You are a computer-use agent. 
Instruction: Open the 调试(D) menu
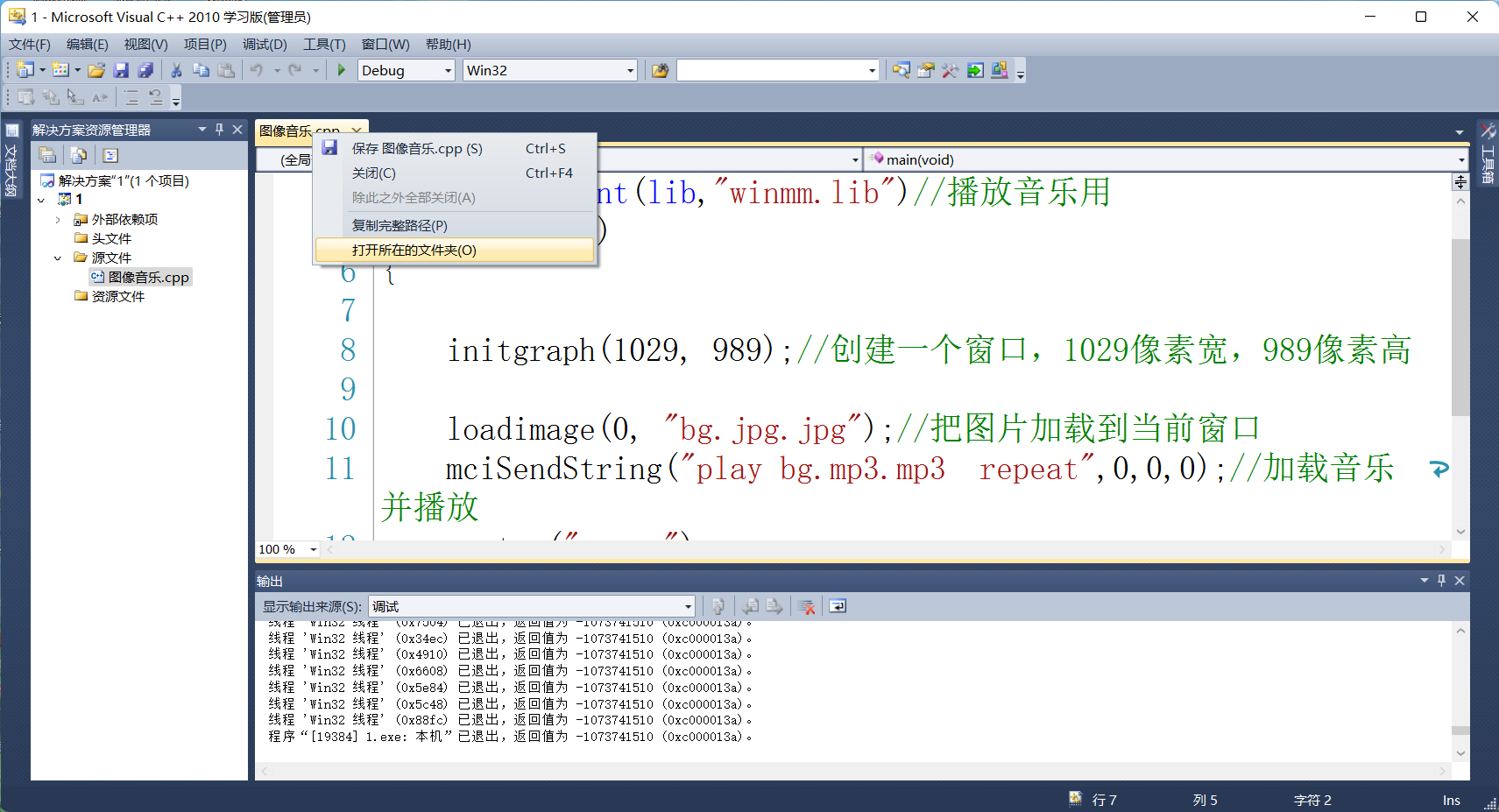click(265, 45)
